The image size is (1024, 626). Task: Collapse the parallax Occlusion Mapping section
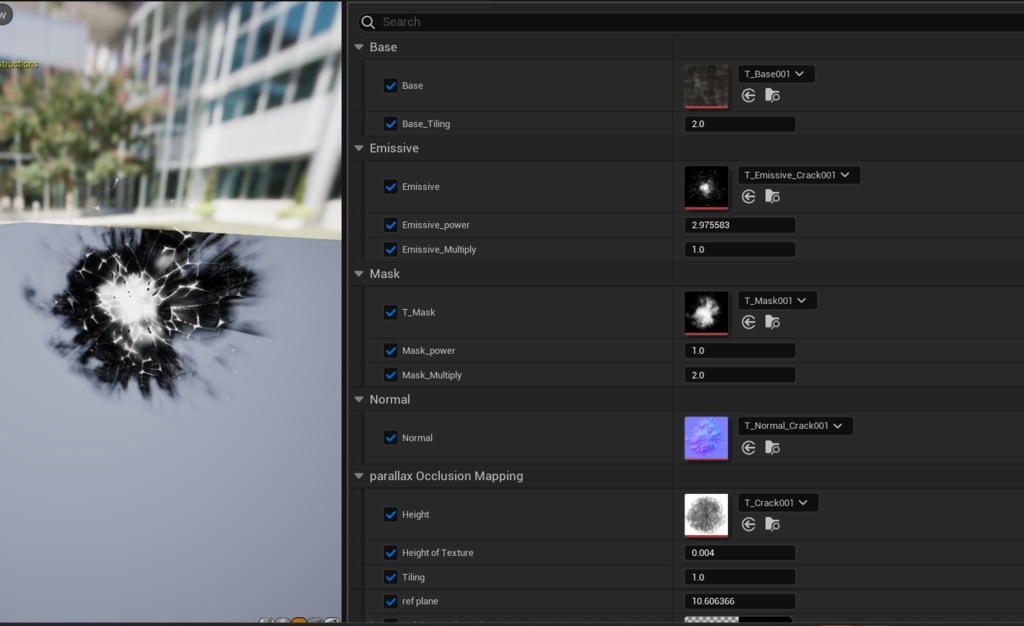[358, 476]
